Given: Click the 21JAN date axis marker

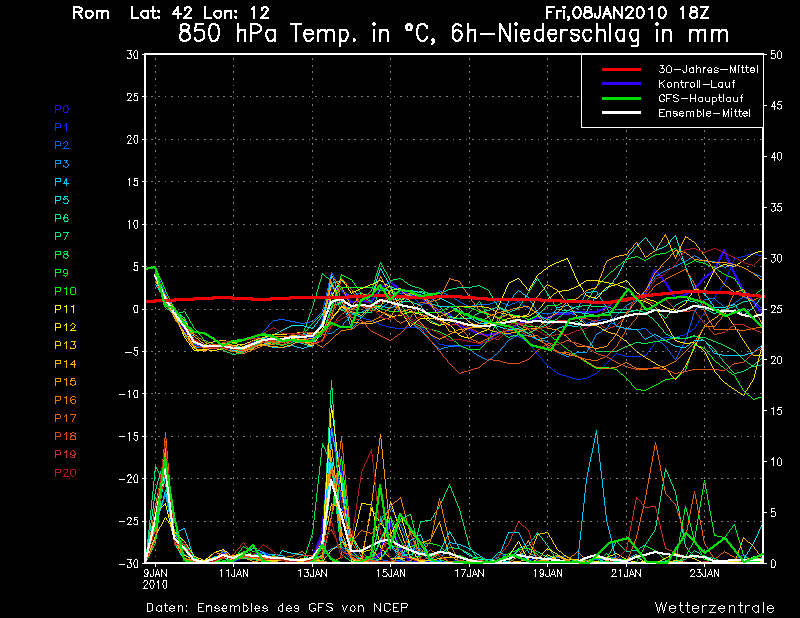Looking at the screenshot, I should coord(626,574).
